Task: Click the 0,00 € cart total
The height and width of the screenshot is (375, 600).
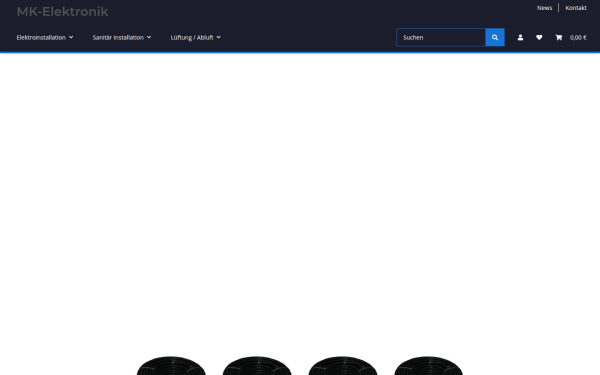Action: pos(578,38)
